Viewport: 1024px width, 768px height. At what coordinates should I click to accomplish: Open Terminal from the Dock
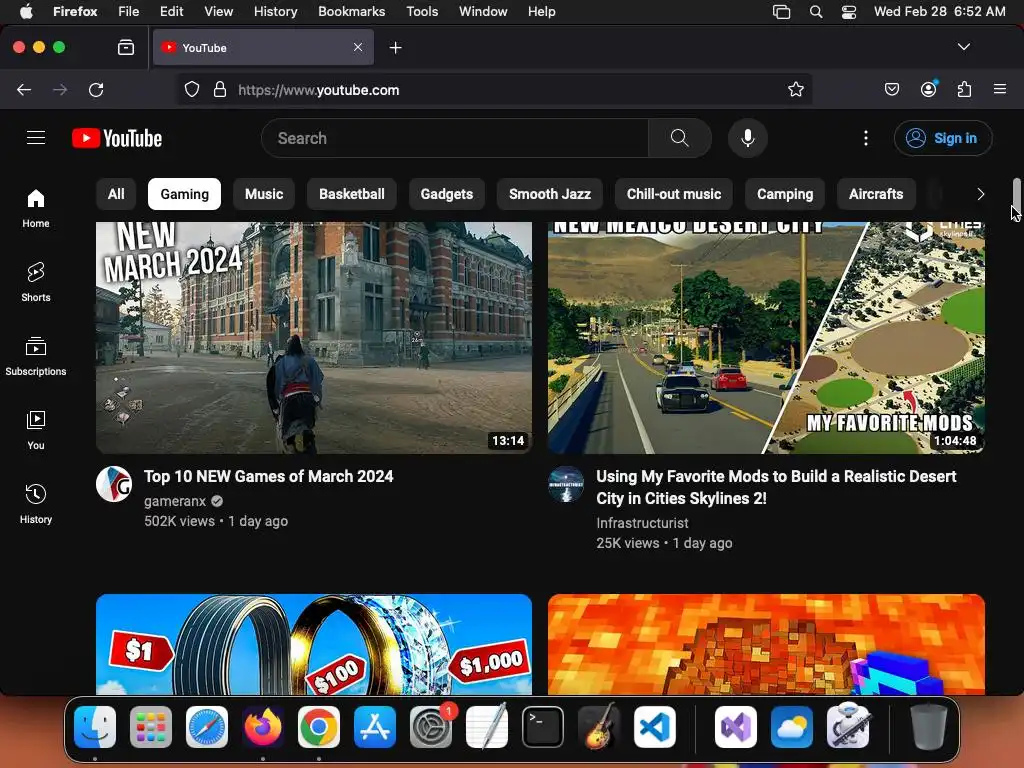543,727
